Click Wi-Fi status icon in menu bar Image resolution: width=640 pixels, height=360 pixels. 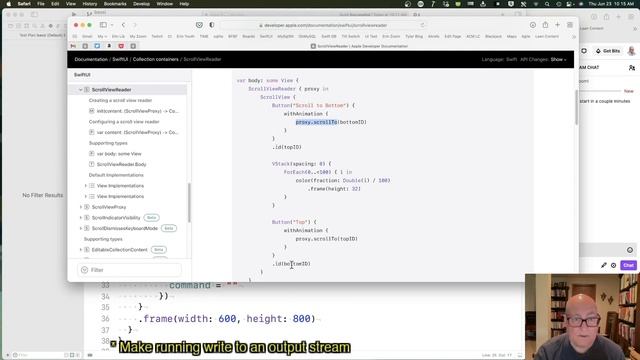tap(536, 4)
